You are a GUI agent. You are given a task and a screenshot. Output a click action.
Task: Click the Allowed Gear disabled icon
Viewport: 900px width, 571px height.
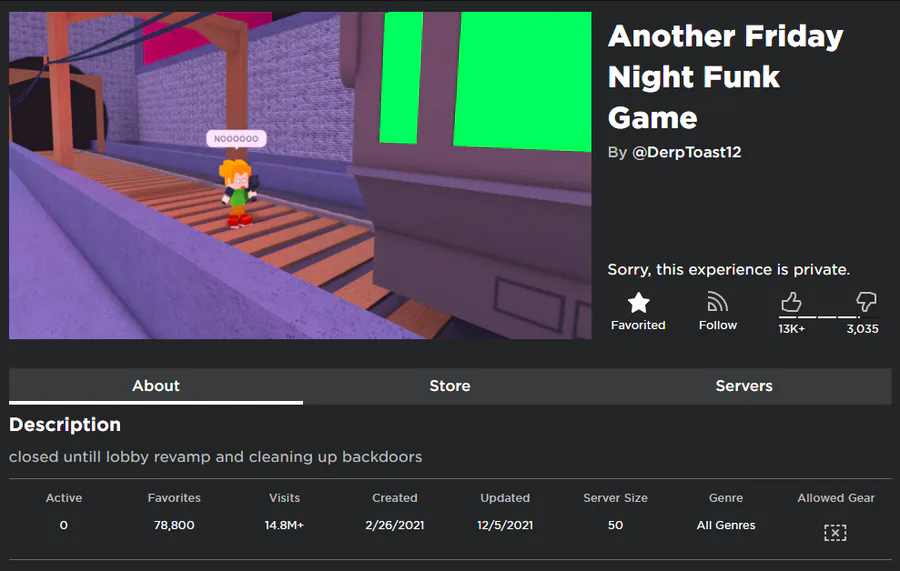(835, 533)
